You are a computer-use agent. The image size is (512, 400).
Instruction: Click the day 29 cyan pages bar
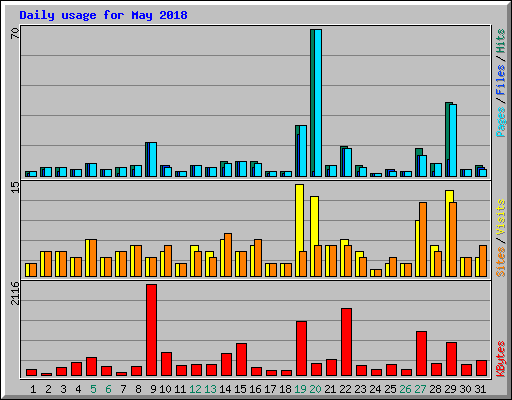click(453, 140)
